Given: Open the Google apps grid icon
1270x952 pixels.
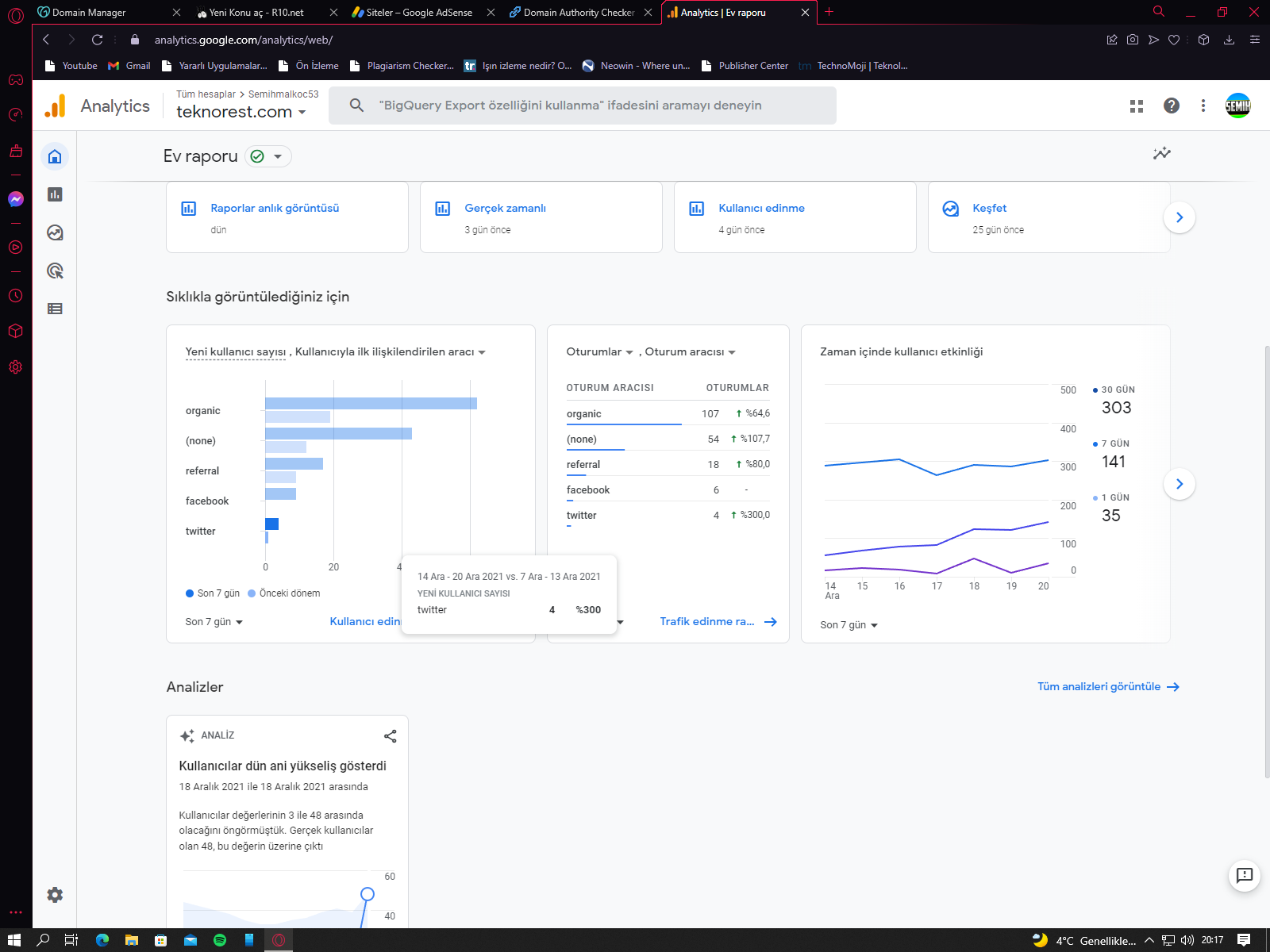Looking at the screenshot, I should [x=1137, y=106].
